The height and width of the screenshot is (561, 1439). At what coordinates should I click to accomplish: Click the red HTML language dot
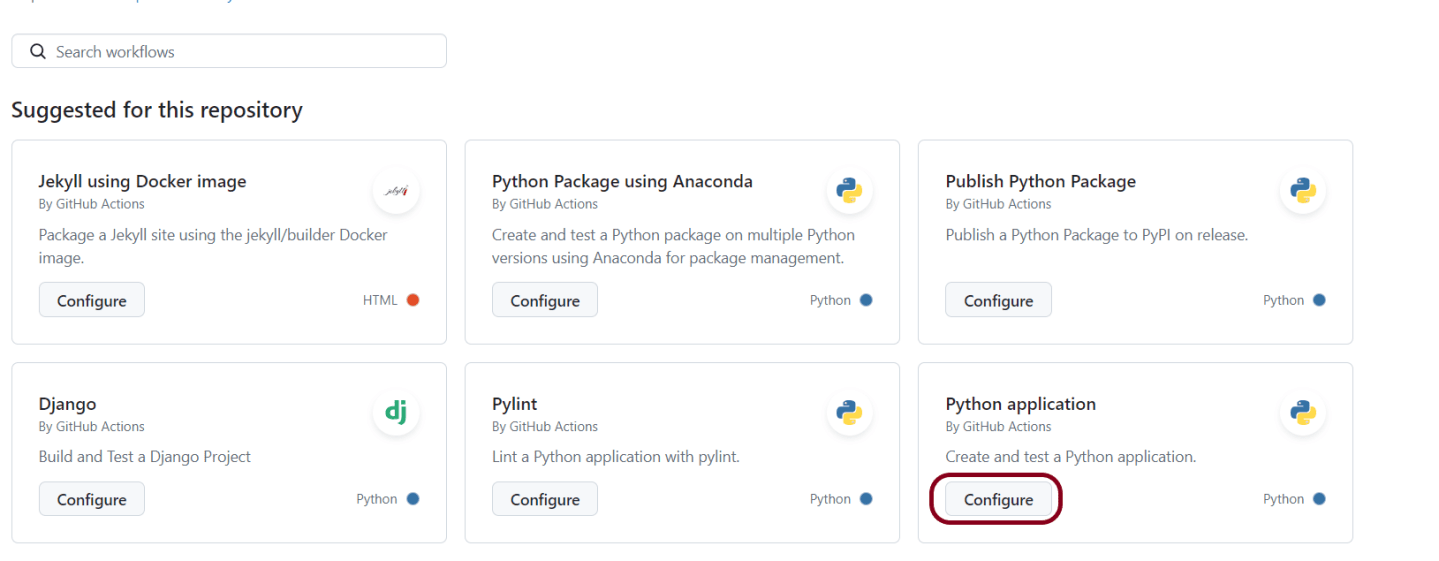[x=413, y=300]
